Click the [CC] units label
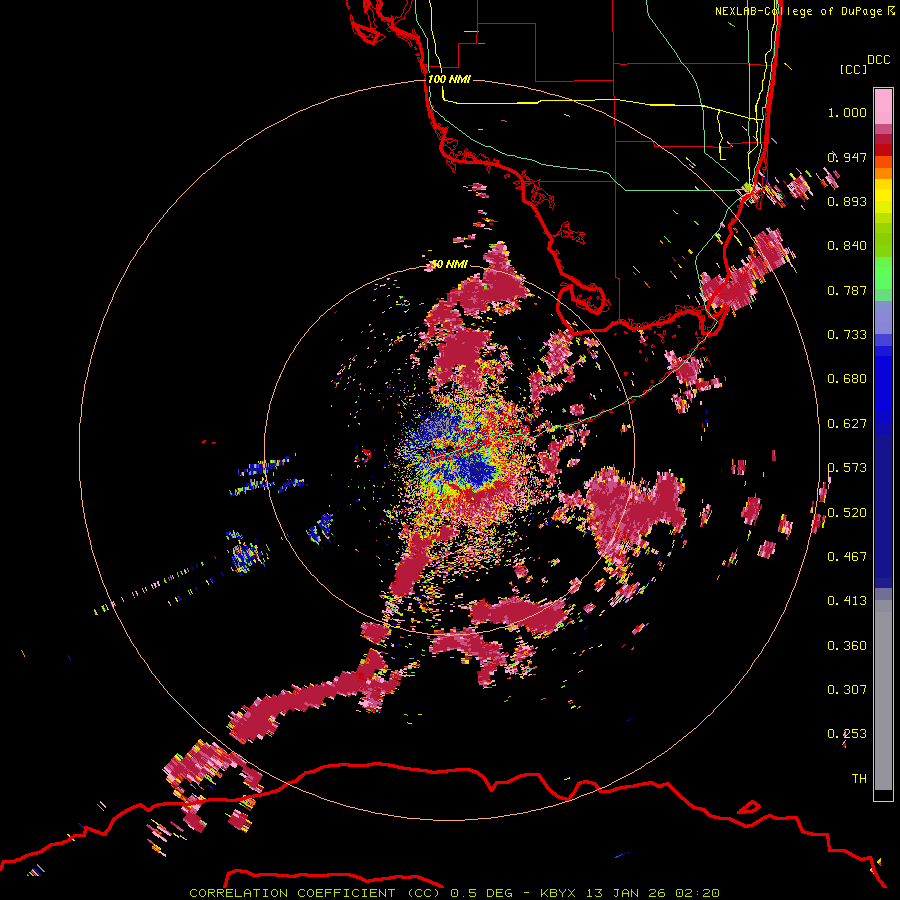Viewport: 900px width, 900px height. 853,69
